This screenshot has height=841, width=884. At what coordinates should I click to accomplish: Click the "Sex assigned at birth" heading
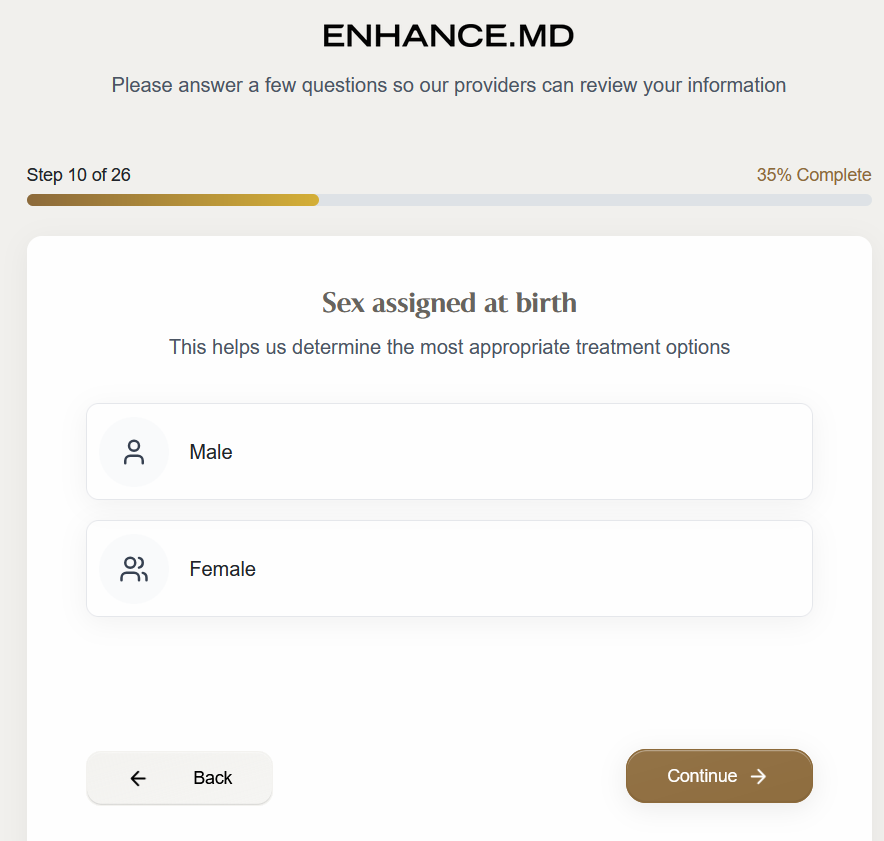pos(449,302)
